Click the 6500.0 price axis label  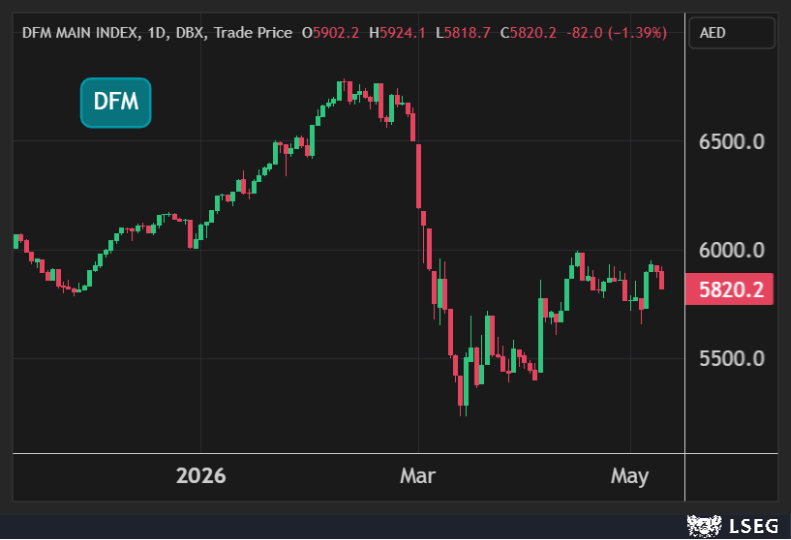[731, 142]
